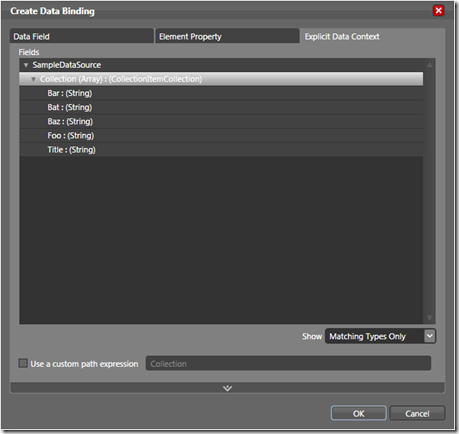Click the fields list scroll down arrow
The width and height of the screenshot is (459, 434).
tap(430, 318)
